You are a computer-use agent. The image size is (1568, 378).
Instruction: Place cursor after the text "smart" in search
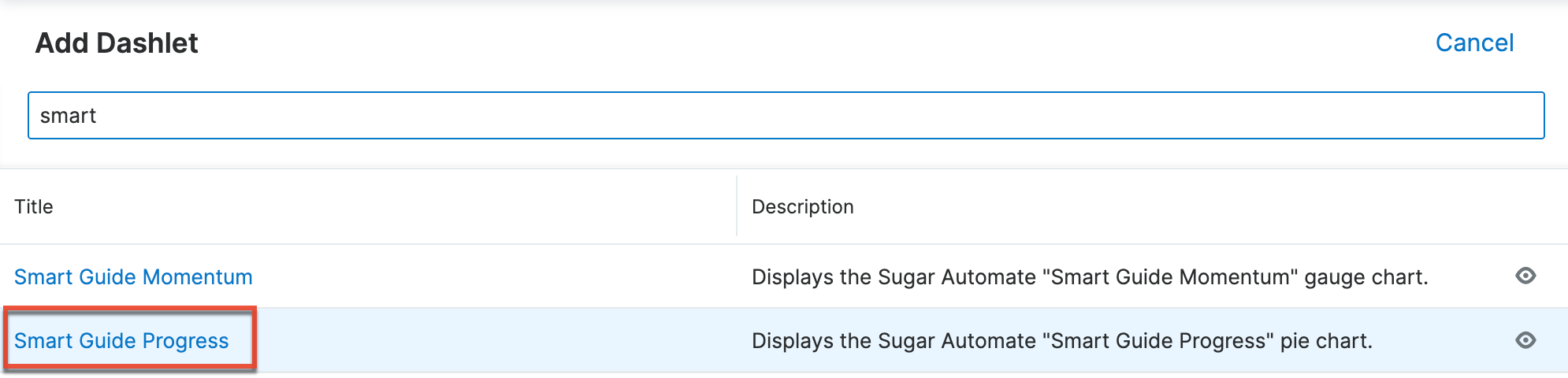98,116
